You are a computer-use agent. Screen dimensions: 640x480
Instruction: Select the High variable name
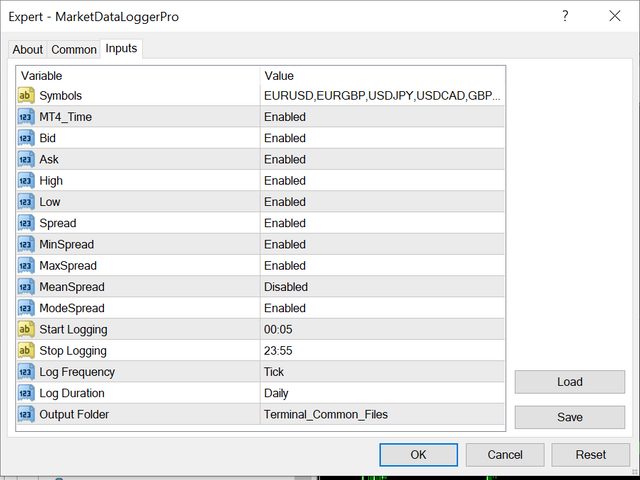pyautogui.click(x=51, y=181)
